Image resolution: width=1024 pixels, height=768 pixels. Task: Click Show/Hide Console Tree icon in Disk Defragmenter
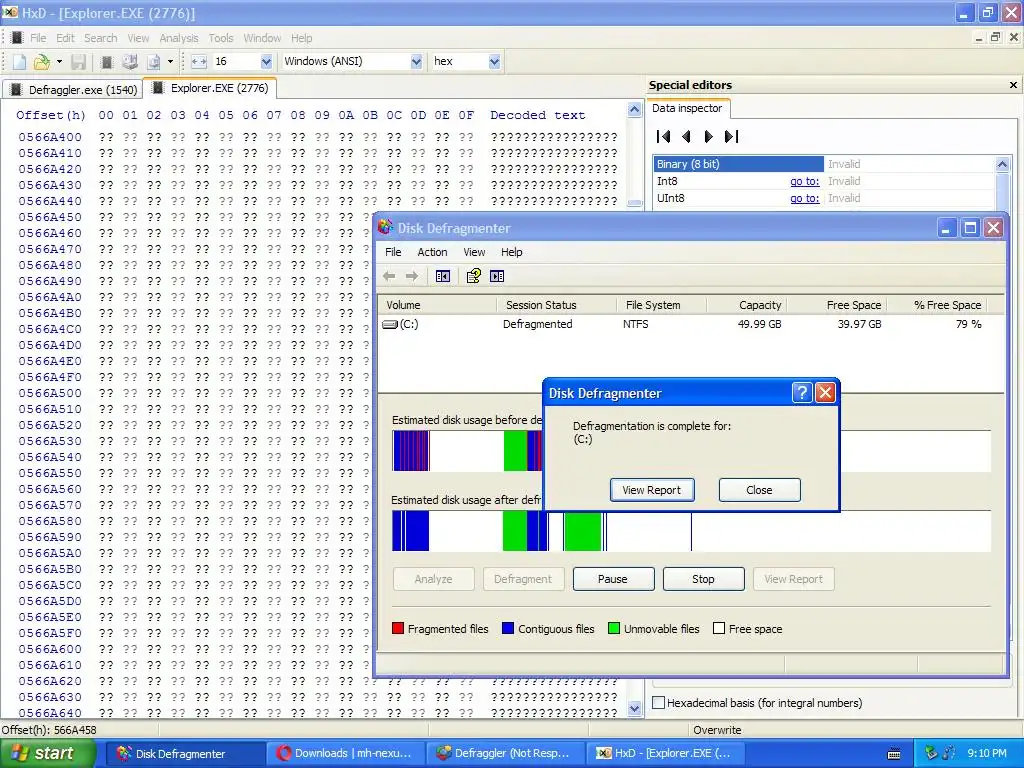click(443, 276)
